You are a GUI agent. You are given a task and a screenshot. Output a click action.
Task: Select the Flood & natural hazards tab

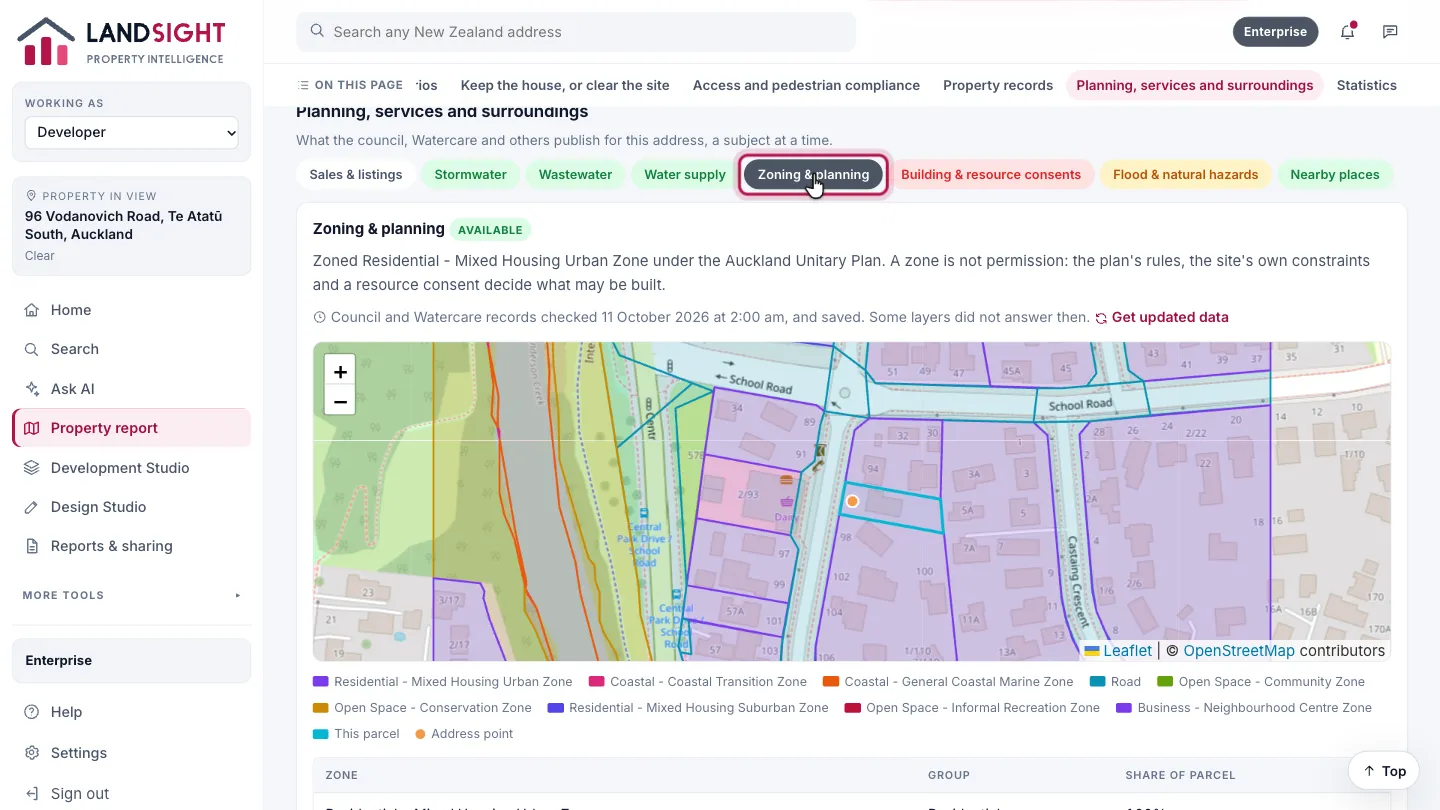pyautogui.click(x=1186, y=174)
